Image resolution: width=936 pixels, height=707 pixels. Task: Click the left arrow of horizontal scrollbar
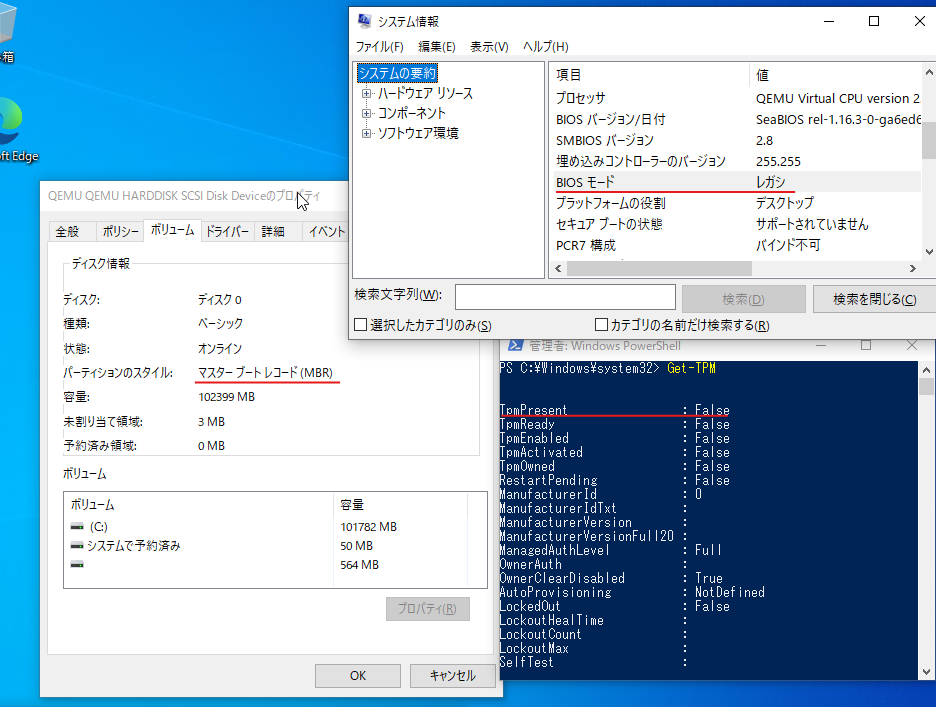coord(558,269)
